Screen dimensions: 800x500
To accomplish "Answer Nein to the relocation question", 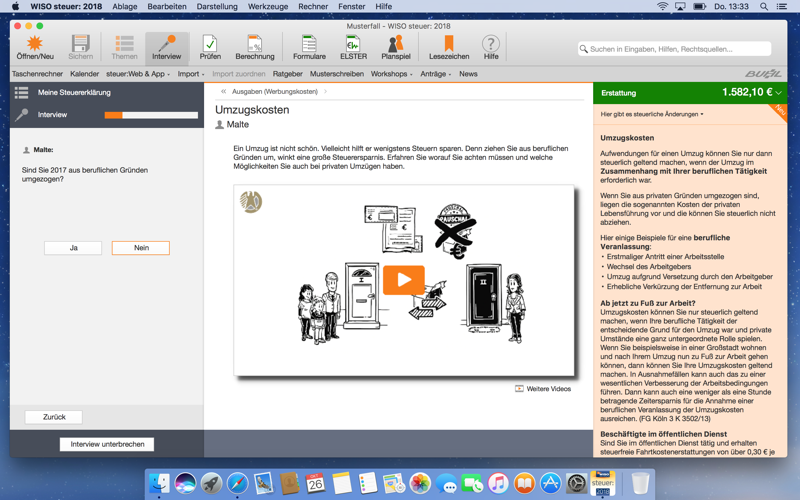I will [x=141, y=248].
